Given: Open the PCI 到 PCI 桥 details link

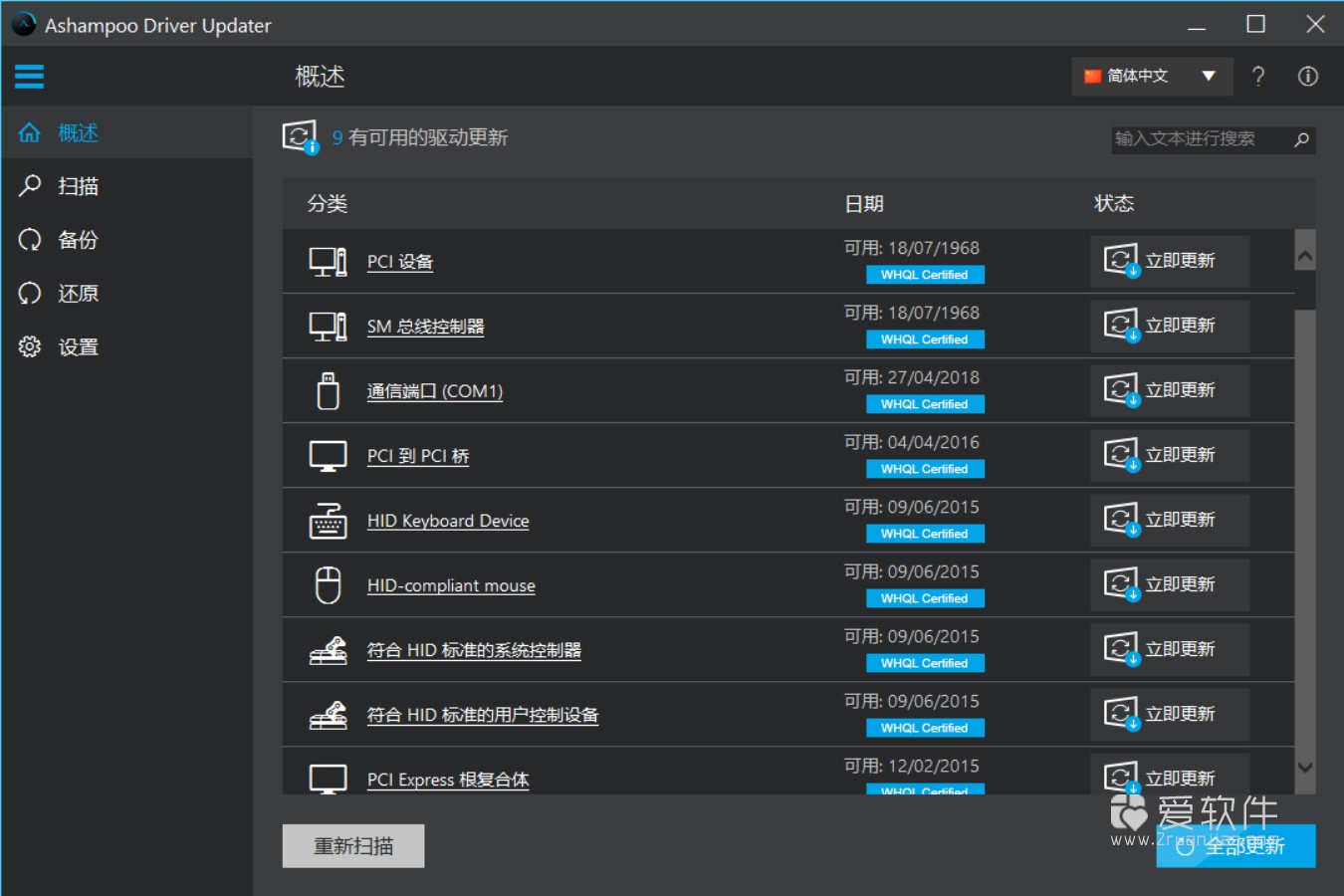Looking at the screenshot, I should (x=418, y=455).
